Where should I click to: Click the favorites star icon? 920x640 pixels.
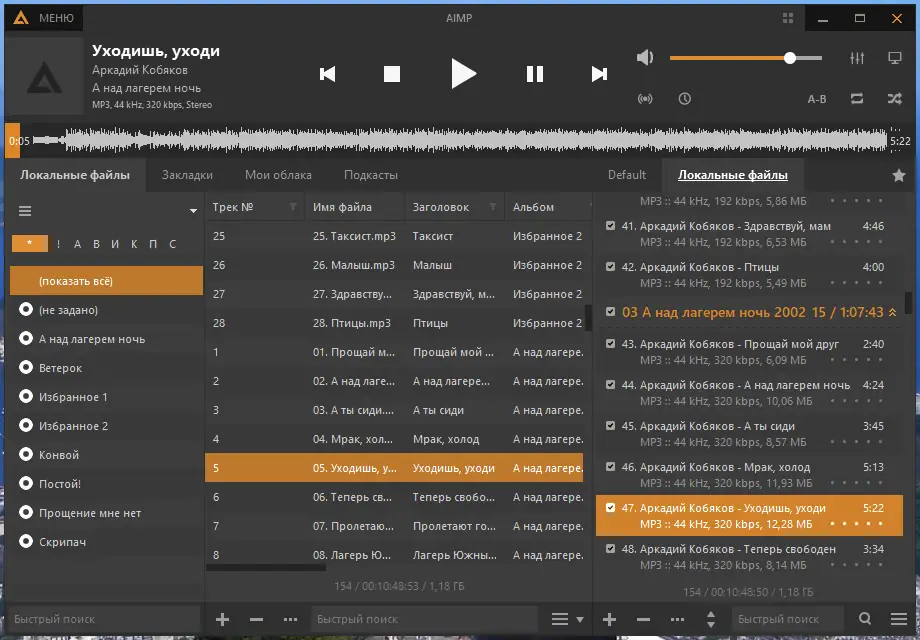pos(898,175)
